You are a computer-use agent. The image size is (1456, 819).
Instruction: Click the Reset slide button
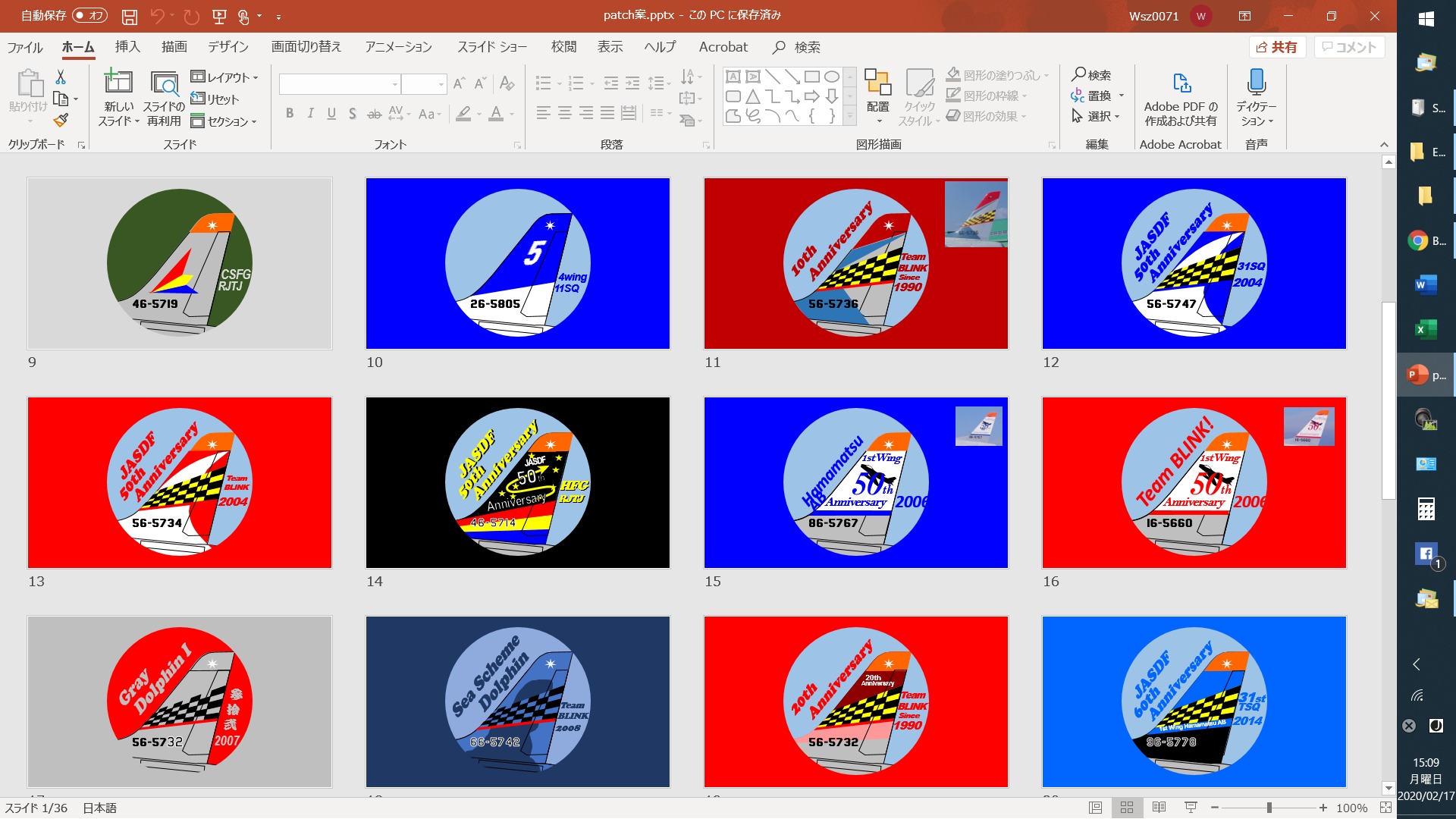tap(215, 99)
